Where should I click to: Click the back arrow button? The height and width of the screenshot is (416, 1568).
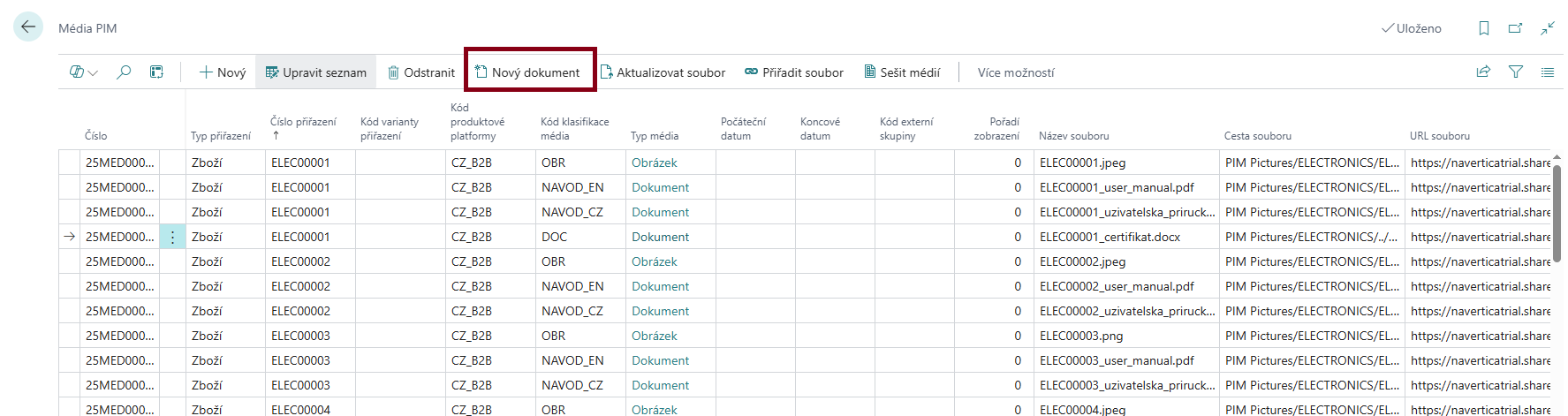click(x=28, y=27)
